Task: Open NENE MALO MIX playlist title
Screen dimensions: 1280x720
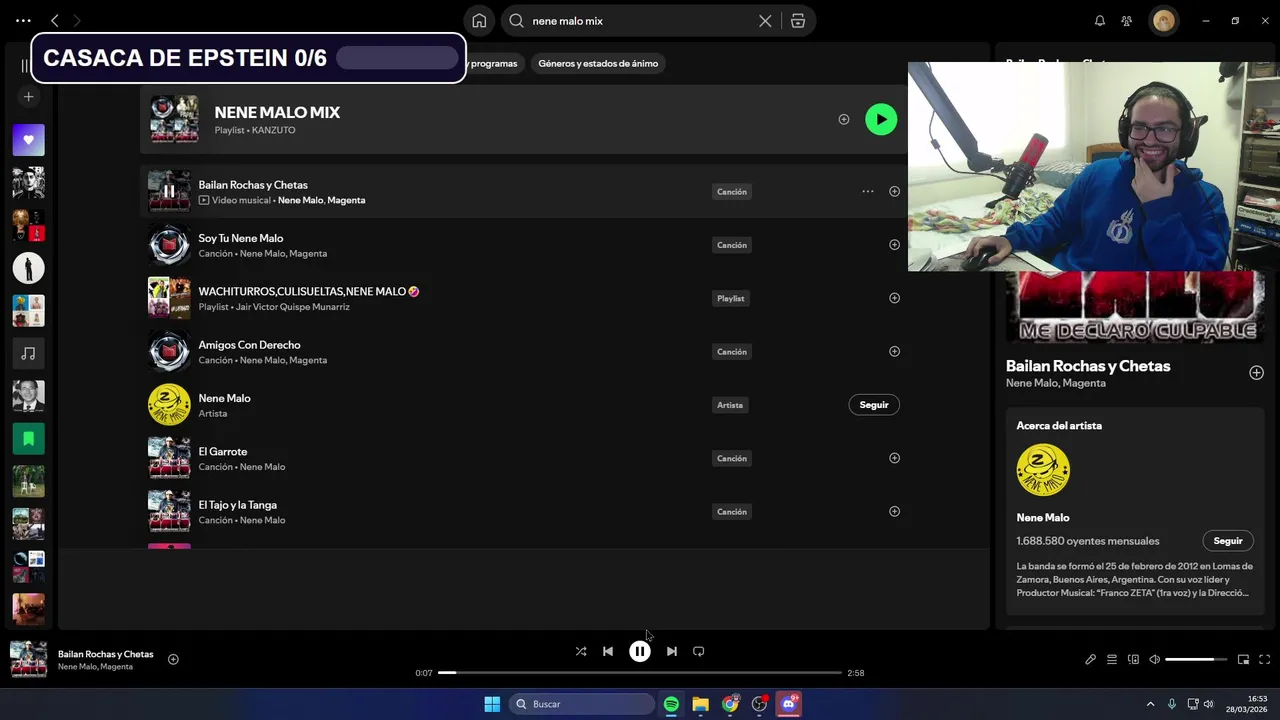Action: coord(277,112)
